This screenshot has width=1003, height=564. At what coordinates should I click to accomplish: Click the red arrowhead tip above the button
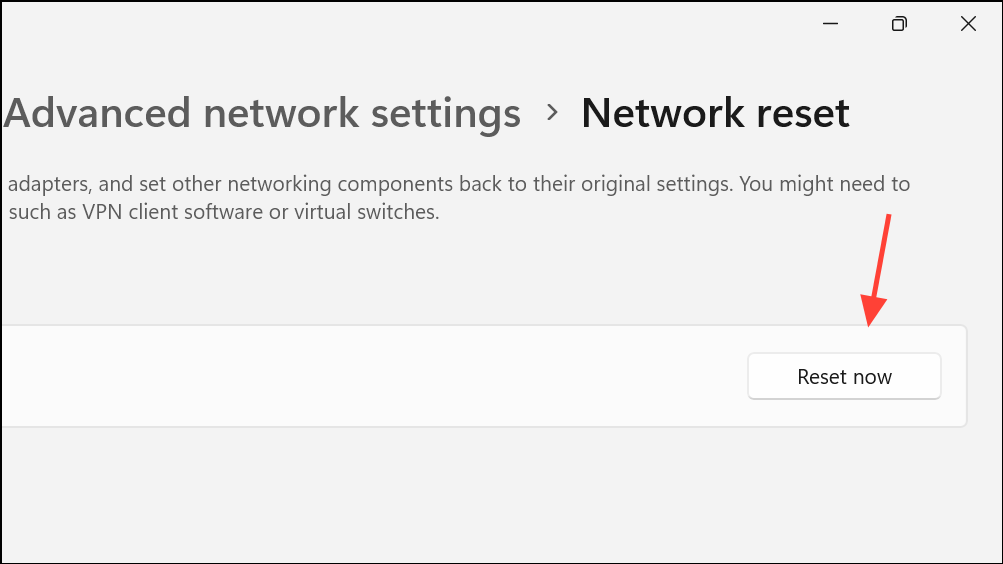point(870,322)
